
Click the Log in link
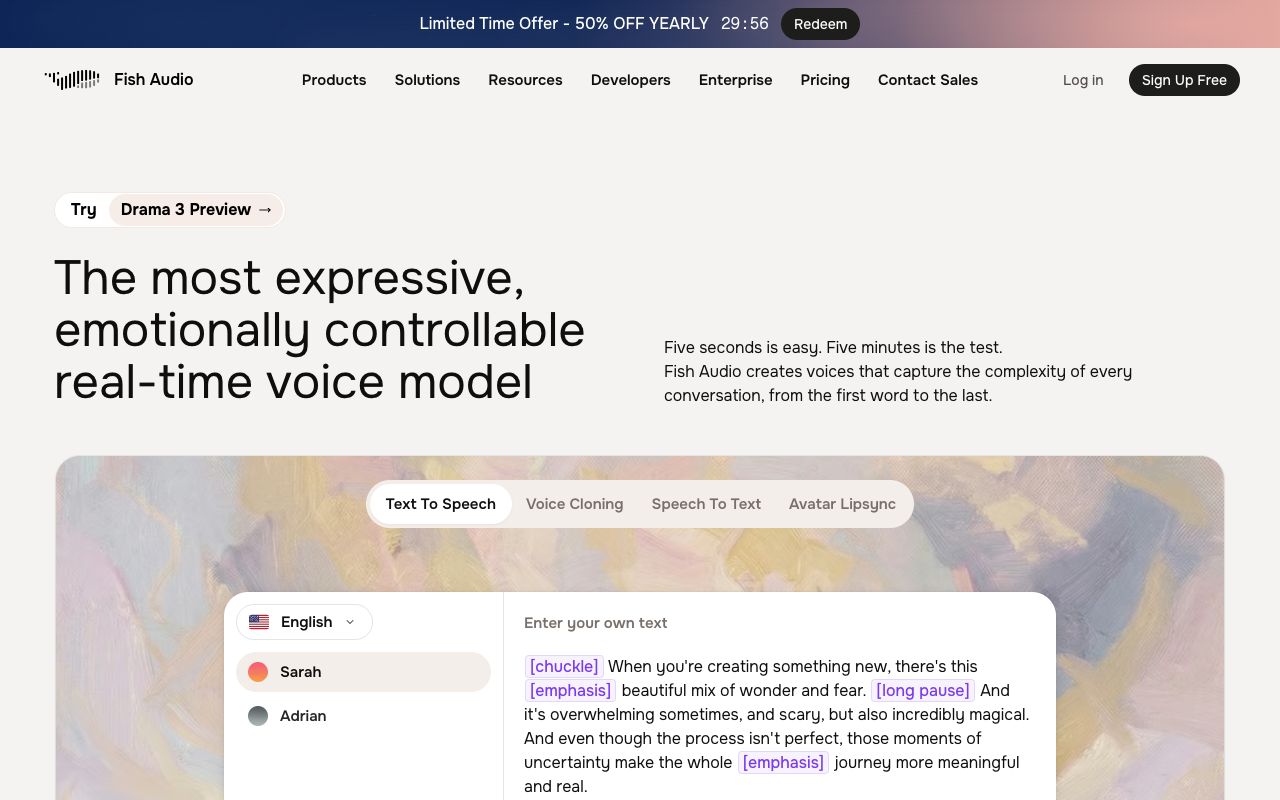tap(1083, 80)
